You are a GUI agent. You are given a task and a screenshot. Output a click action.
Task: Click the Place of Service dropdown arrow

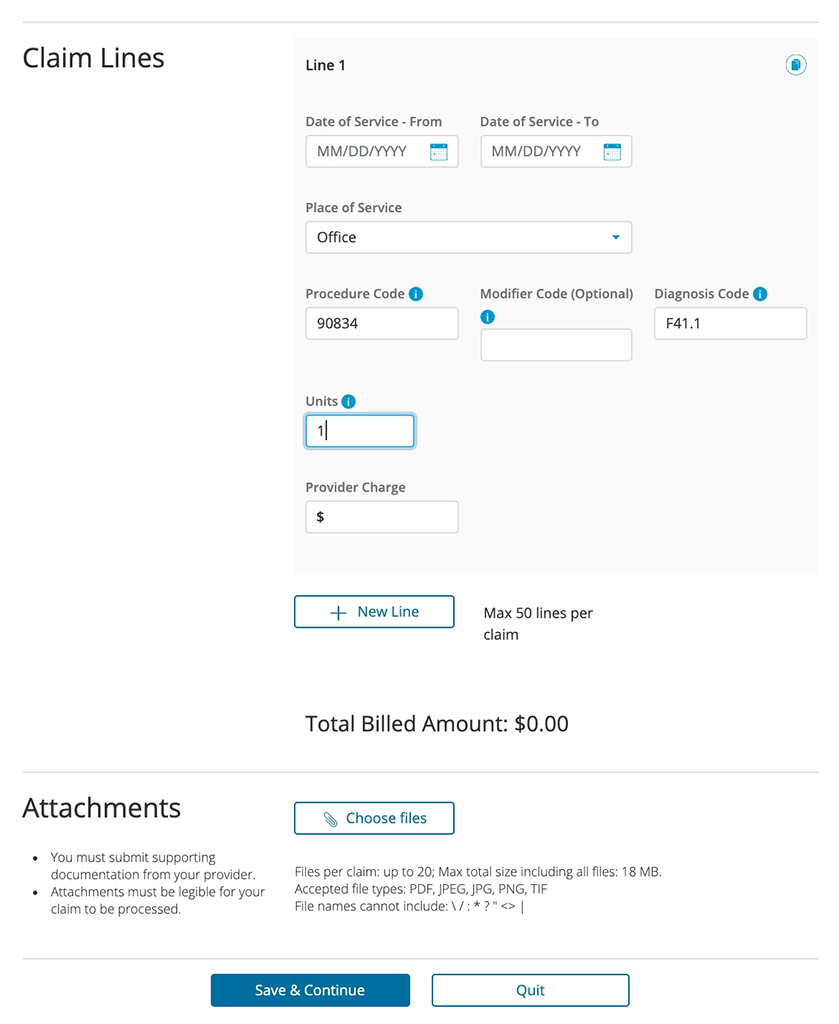tap(615, 237)
